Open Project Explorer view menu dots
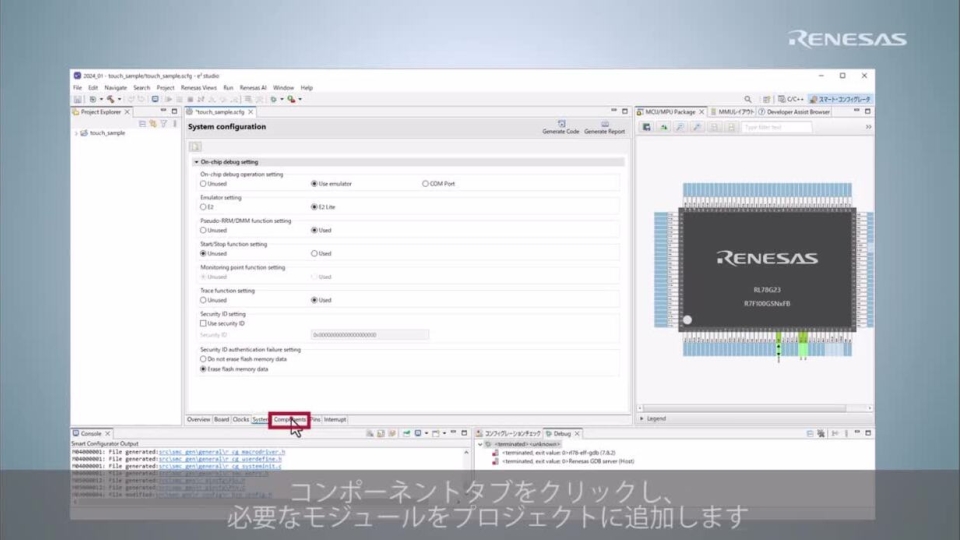The width and height of the screenshot is (960, 540). [x=174, y=124]
